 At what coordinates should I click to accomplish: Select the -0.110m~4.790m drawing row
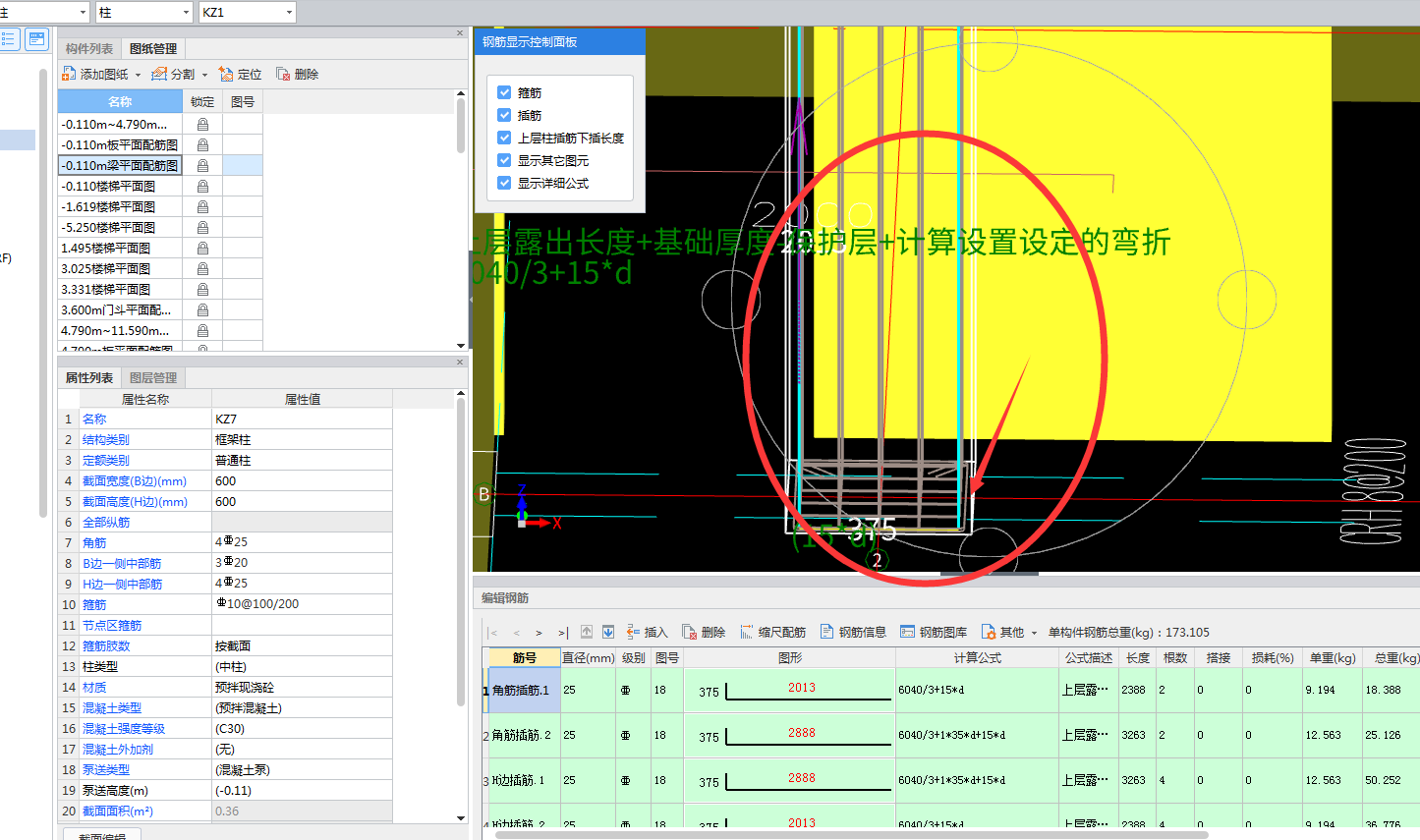click(x=120, y=125)
